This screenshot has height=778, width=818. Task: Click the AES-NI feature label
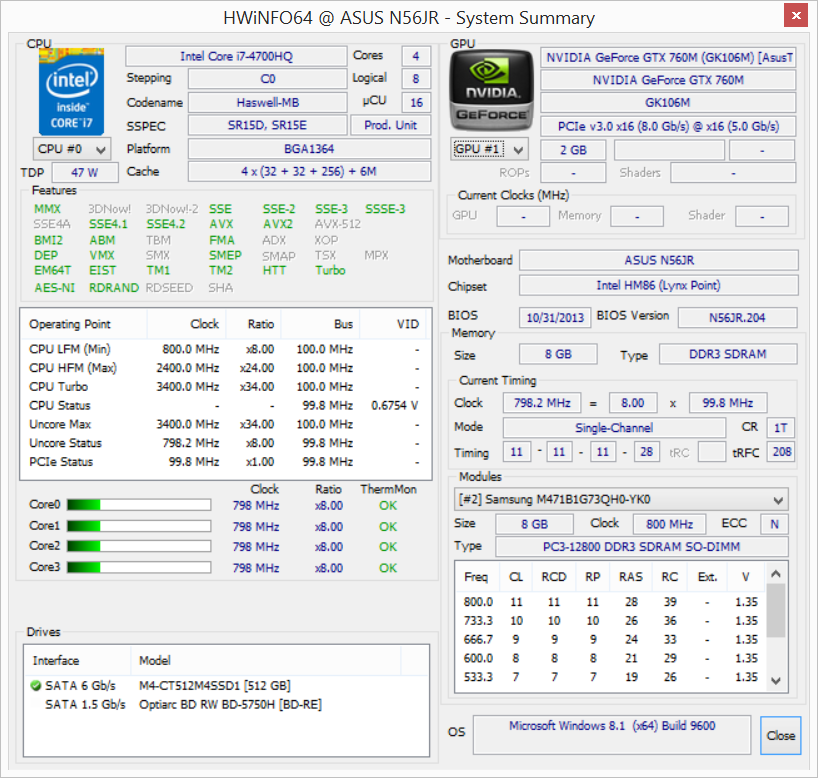pos(54,288)
